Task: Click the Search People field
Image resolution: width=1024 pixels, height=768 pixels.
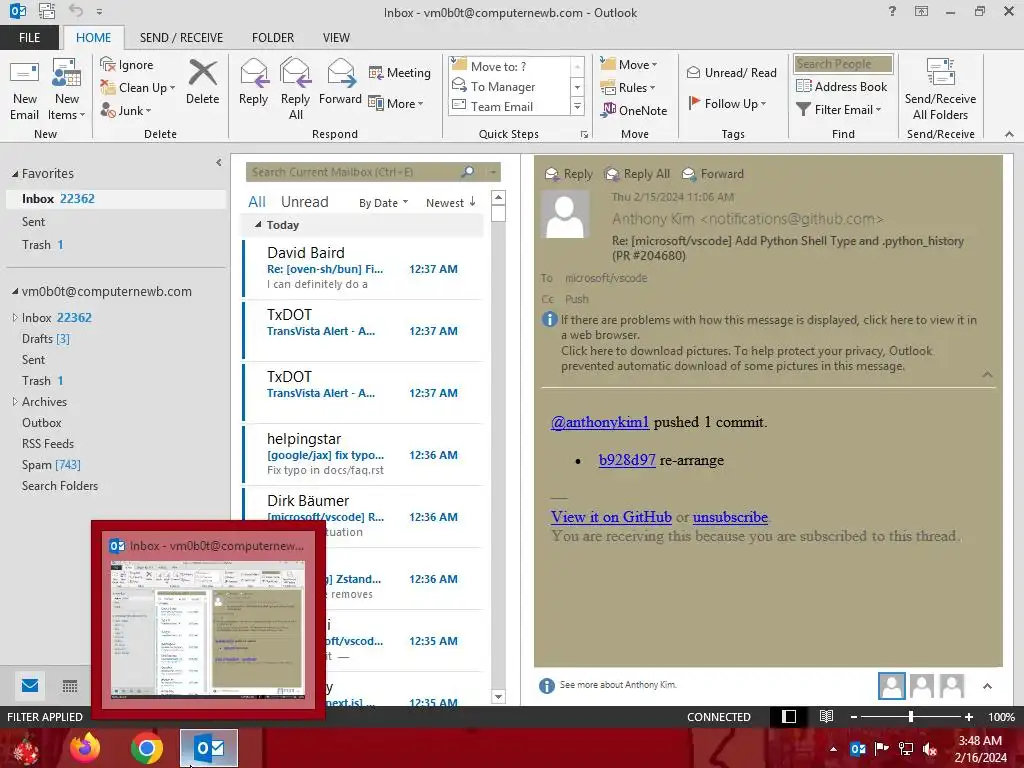Action: [x=843, y=64]
